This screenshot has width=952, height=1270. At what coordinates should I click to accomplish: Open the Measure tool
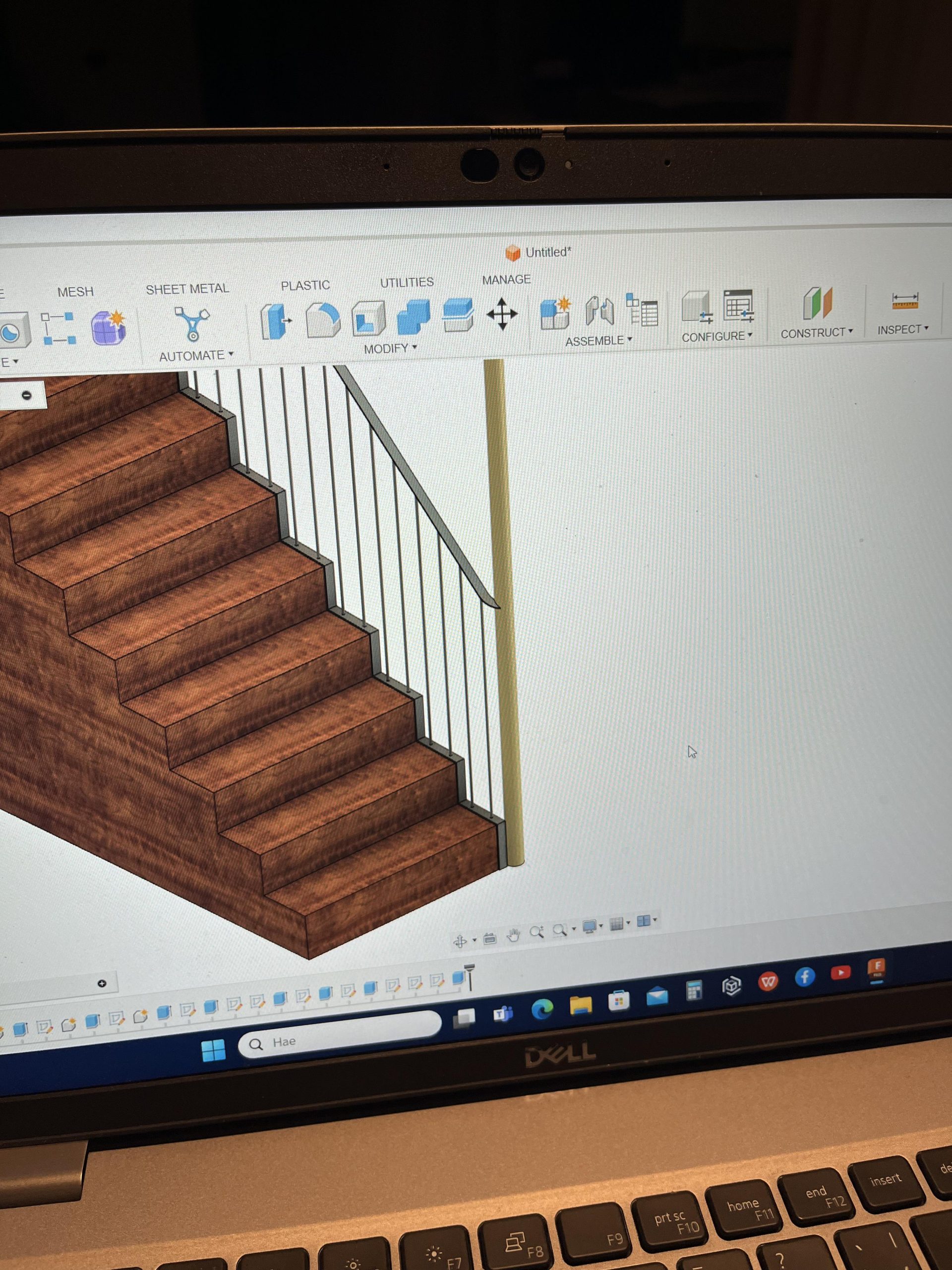click(905, 300)
